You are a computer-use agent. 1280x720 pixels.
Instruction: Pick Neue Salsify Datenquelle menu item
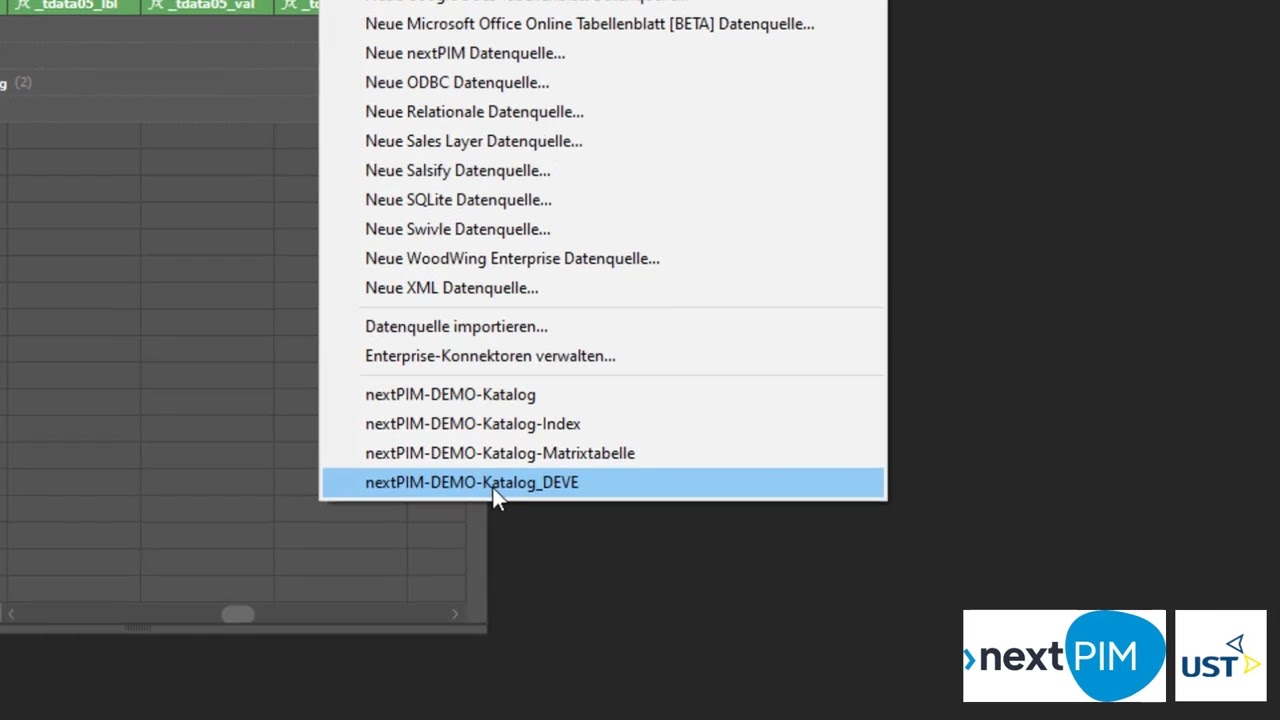click(603, 170)
